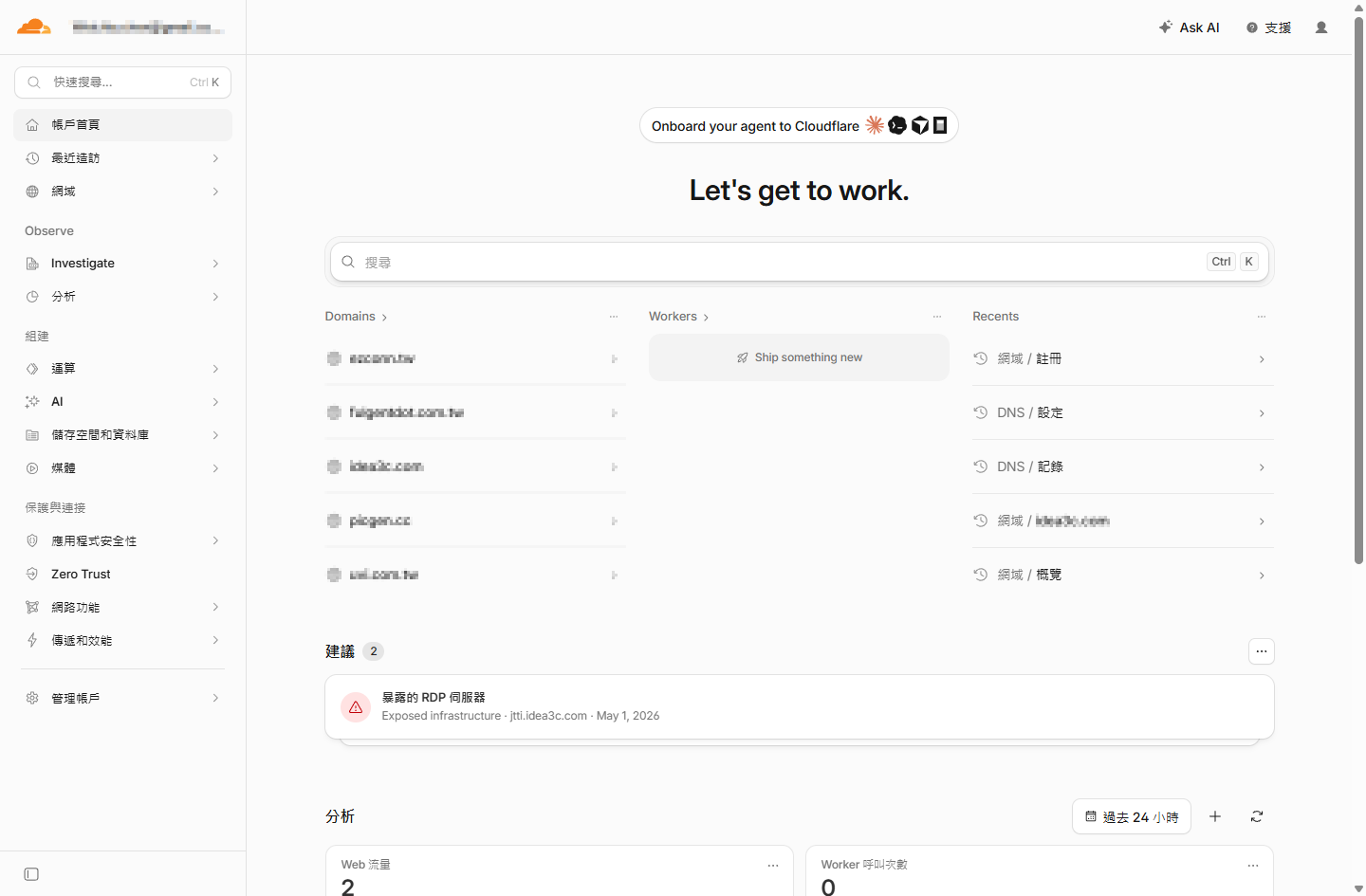Click the clock icon beside 最近造訪
Screen dimensions: 1366x896
(32, 158)
